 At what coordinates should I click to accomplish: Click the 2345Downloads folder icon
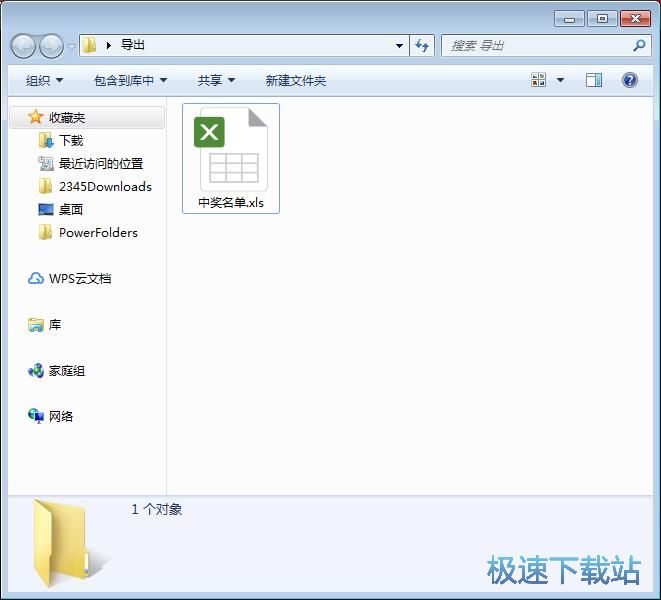coord(45,186)
